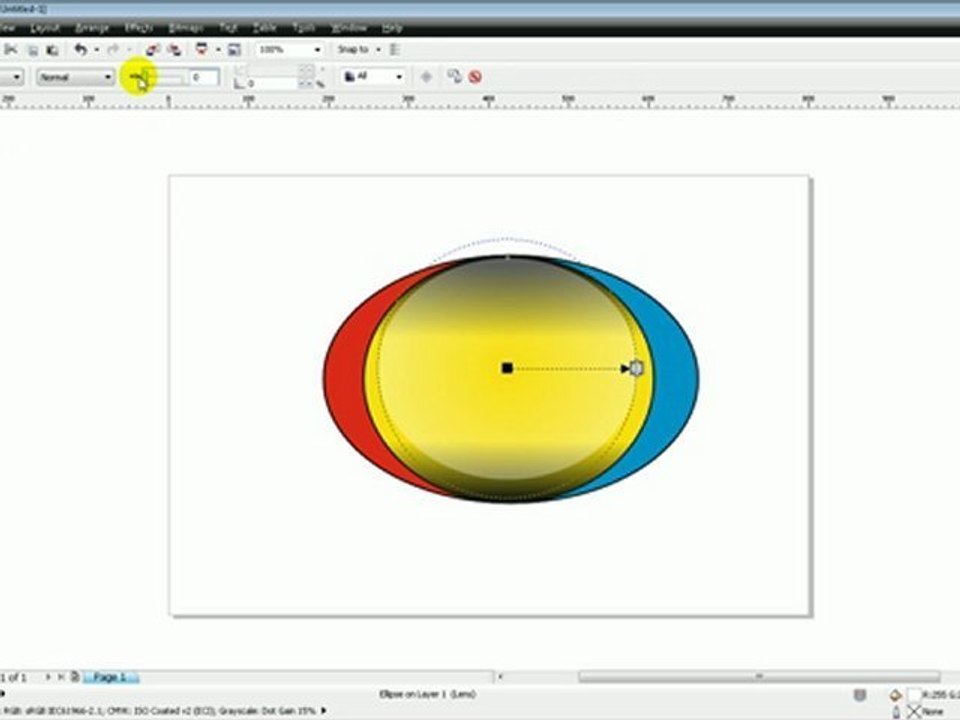Open the Effects menu

coord(138,28)
